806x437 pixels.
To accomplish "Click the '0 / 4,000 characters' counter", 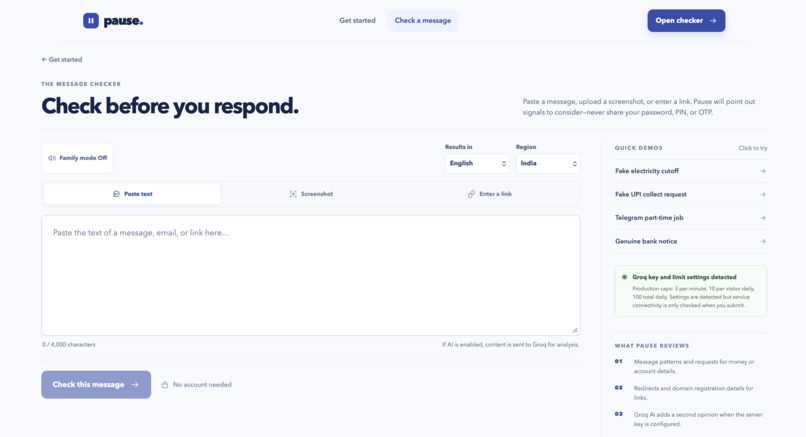I will (x=69, y=344).
